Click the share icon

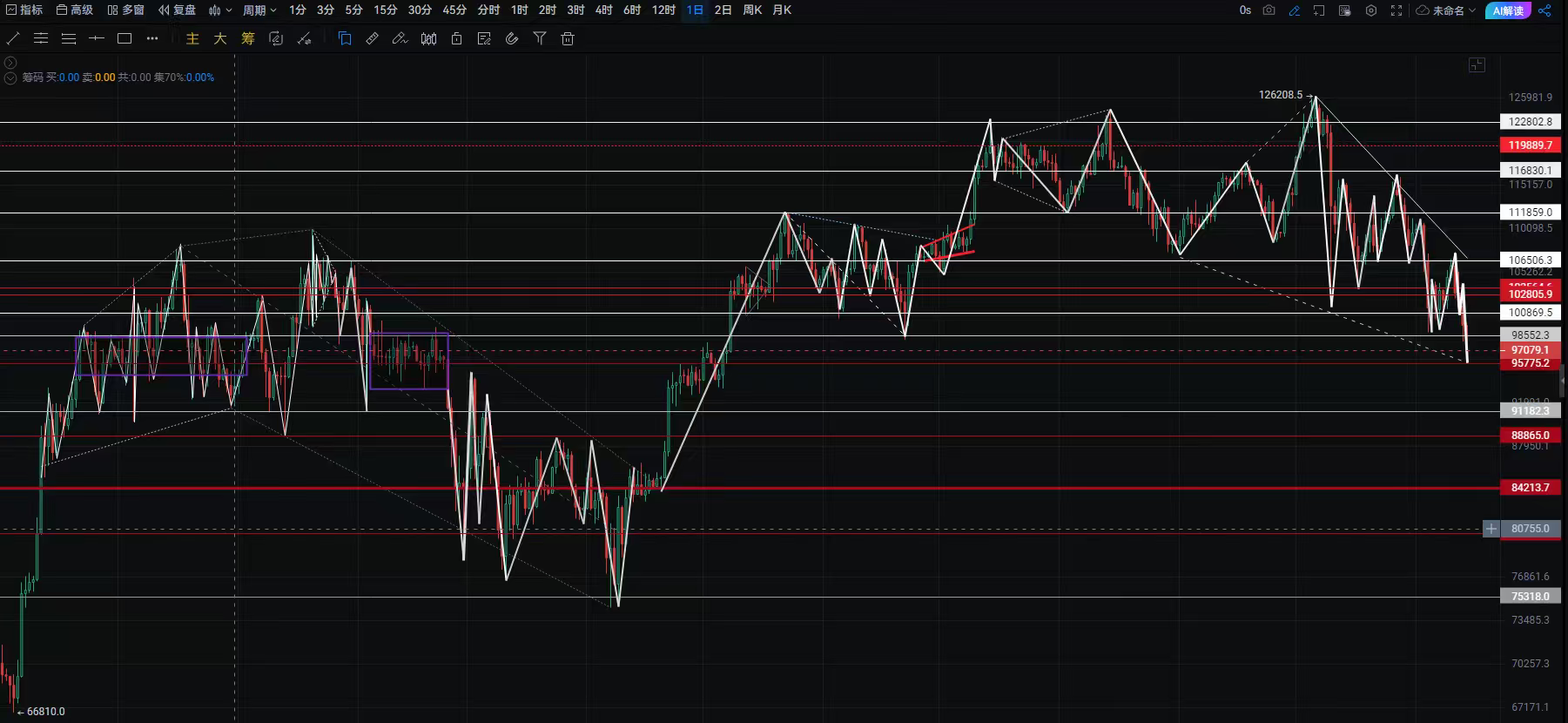click(x=1544, y=10)
